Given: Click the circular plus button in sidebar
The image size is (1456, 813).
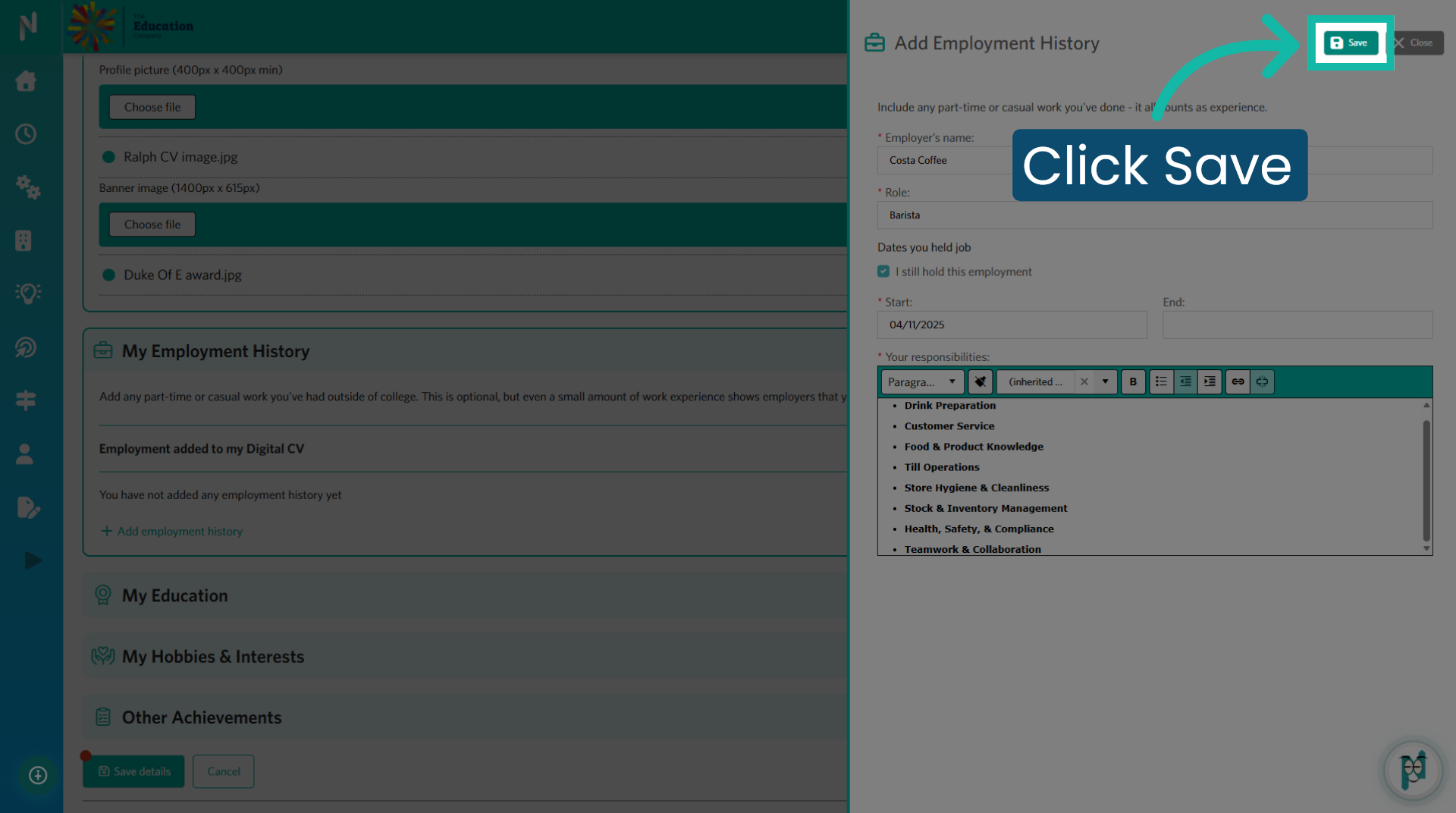Looking at the screenshot, I should (38, 775).
